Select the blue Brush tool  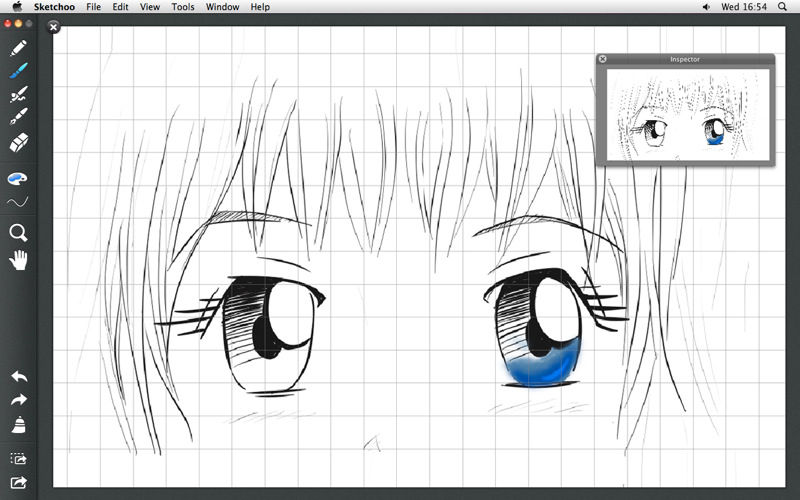click(x=18, y=71)
